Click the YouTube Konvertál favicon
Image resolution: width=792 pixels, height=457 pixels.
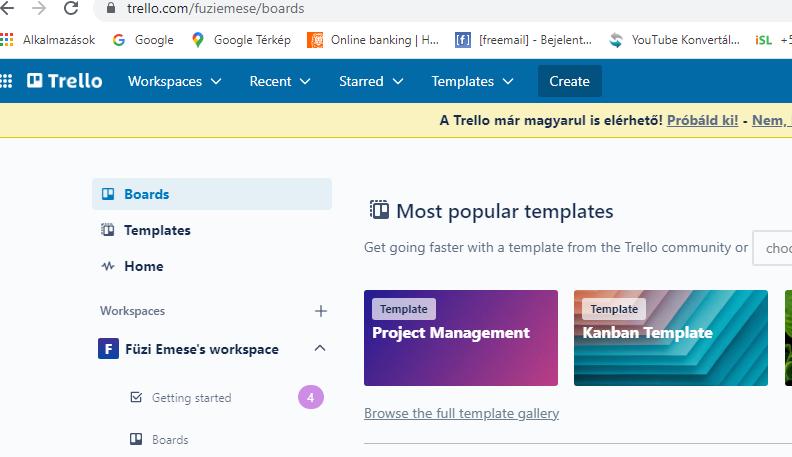click(x=616, y=40)
